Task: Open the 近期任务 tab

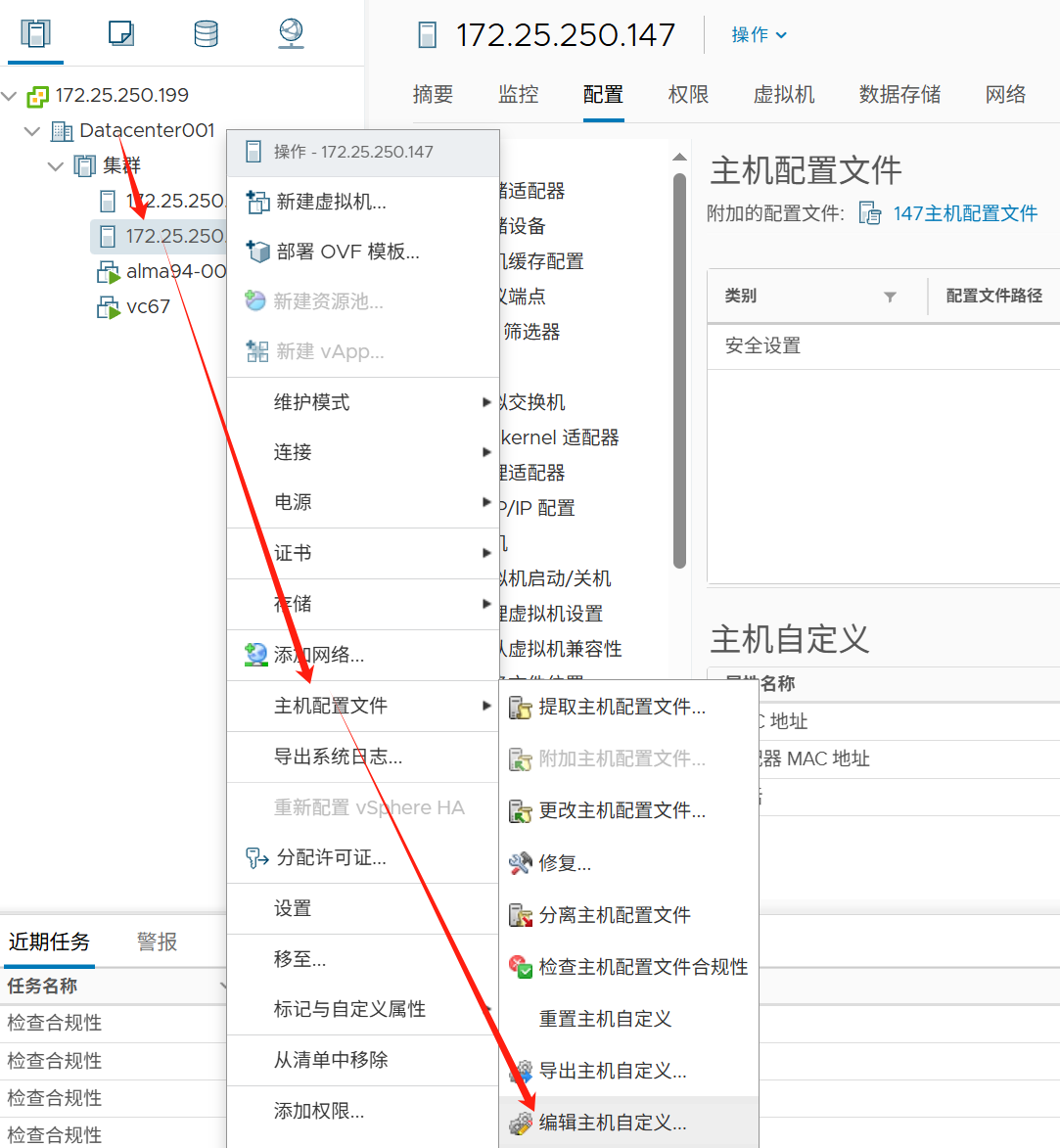Action: point(49,941)
